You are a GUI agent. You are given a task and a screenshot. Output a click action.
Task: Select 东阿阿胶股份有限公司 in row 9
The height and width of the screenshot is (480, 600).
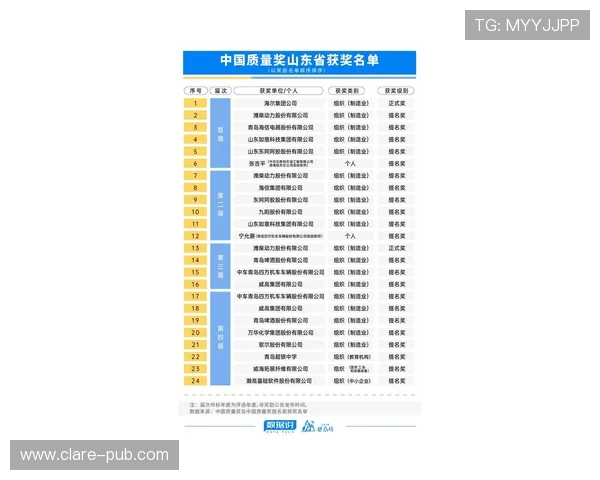pos(280,200)
